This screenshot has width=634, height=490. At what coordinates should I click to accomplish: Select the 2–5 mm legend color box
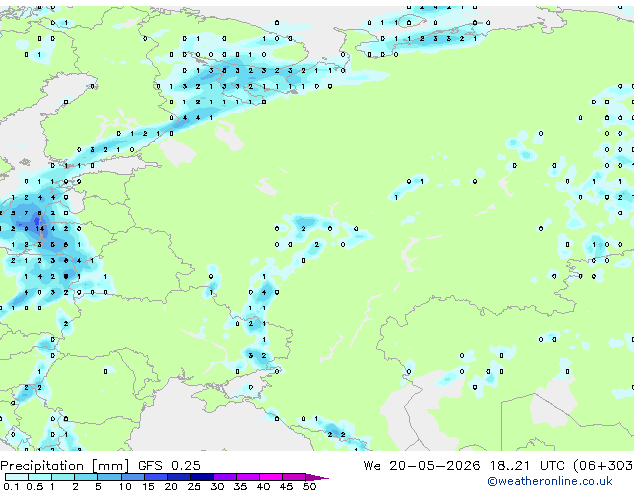[86, 477]
